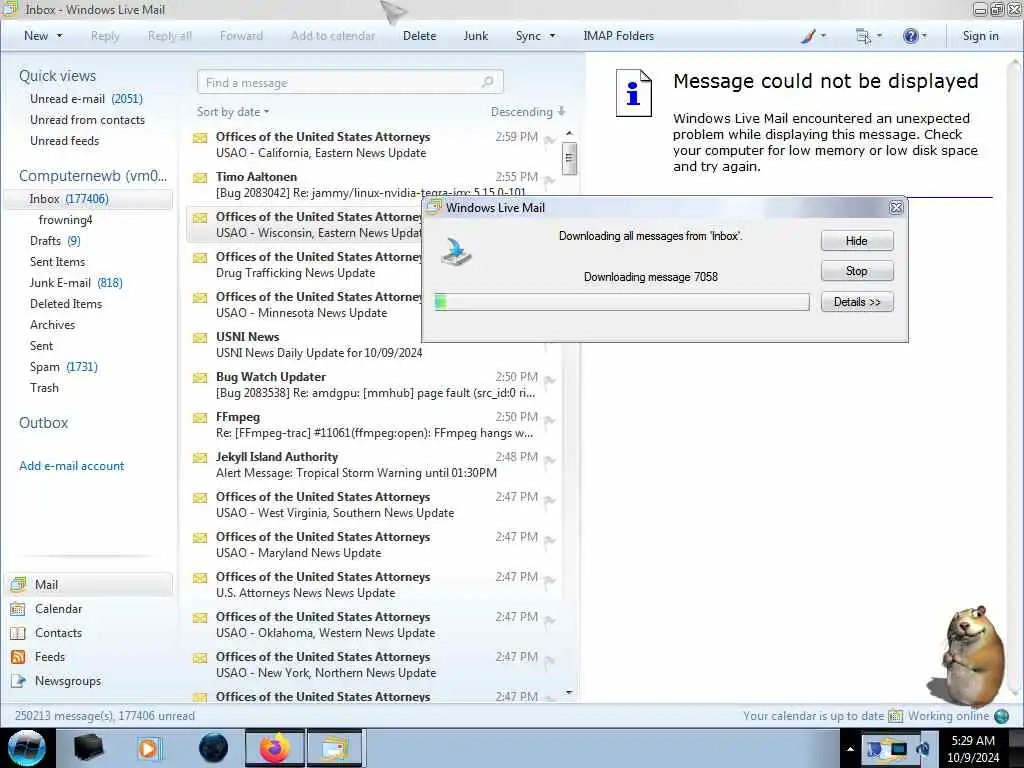Click the message list scrollbar thumb
1024x768 pixels.
[x=569, y=159]
